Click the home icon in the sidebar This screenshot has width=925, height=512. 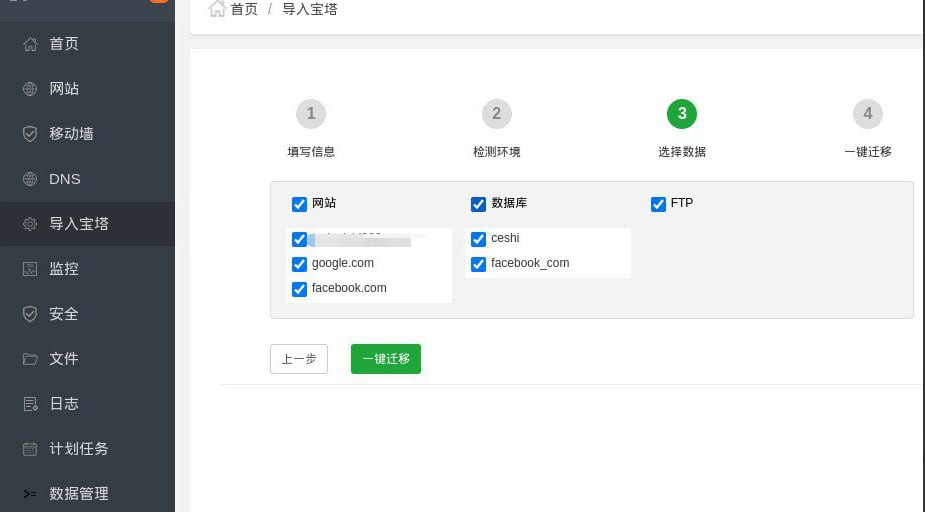(30, 44)
